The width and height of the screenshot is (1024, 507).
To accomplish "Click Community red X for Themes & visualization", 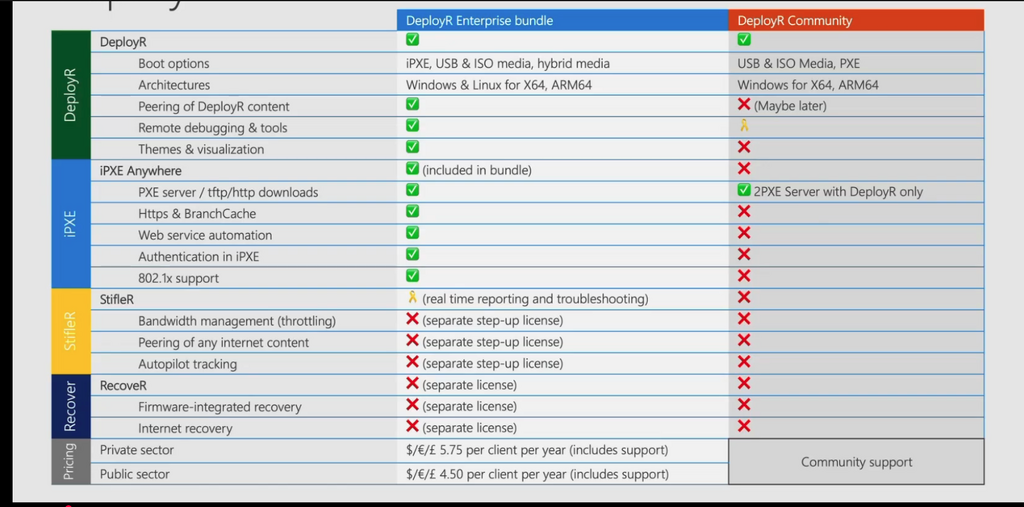I will point(744,147).
